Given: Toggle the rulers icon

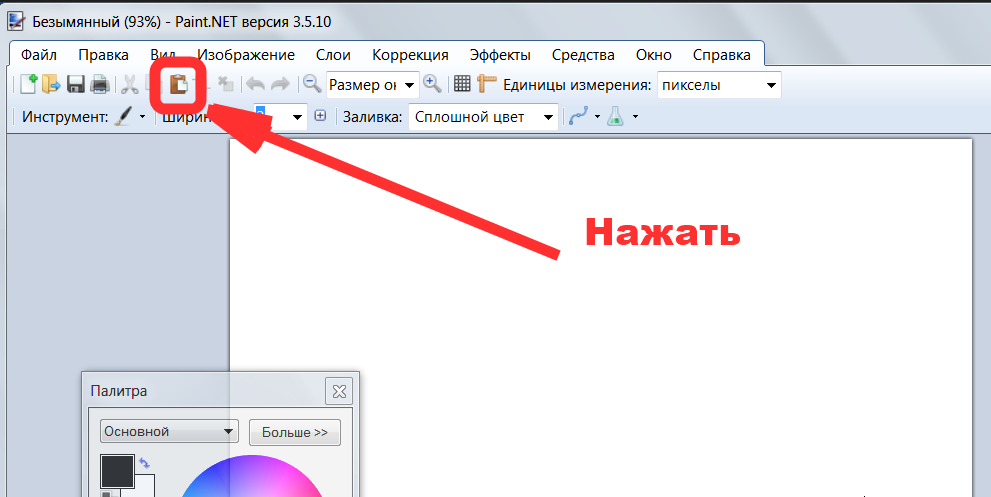Looking at the screenshot, I should [x=487, y=83].
